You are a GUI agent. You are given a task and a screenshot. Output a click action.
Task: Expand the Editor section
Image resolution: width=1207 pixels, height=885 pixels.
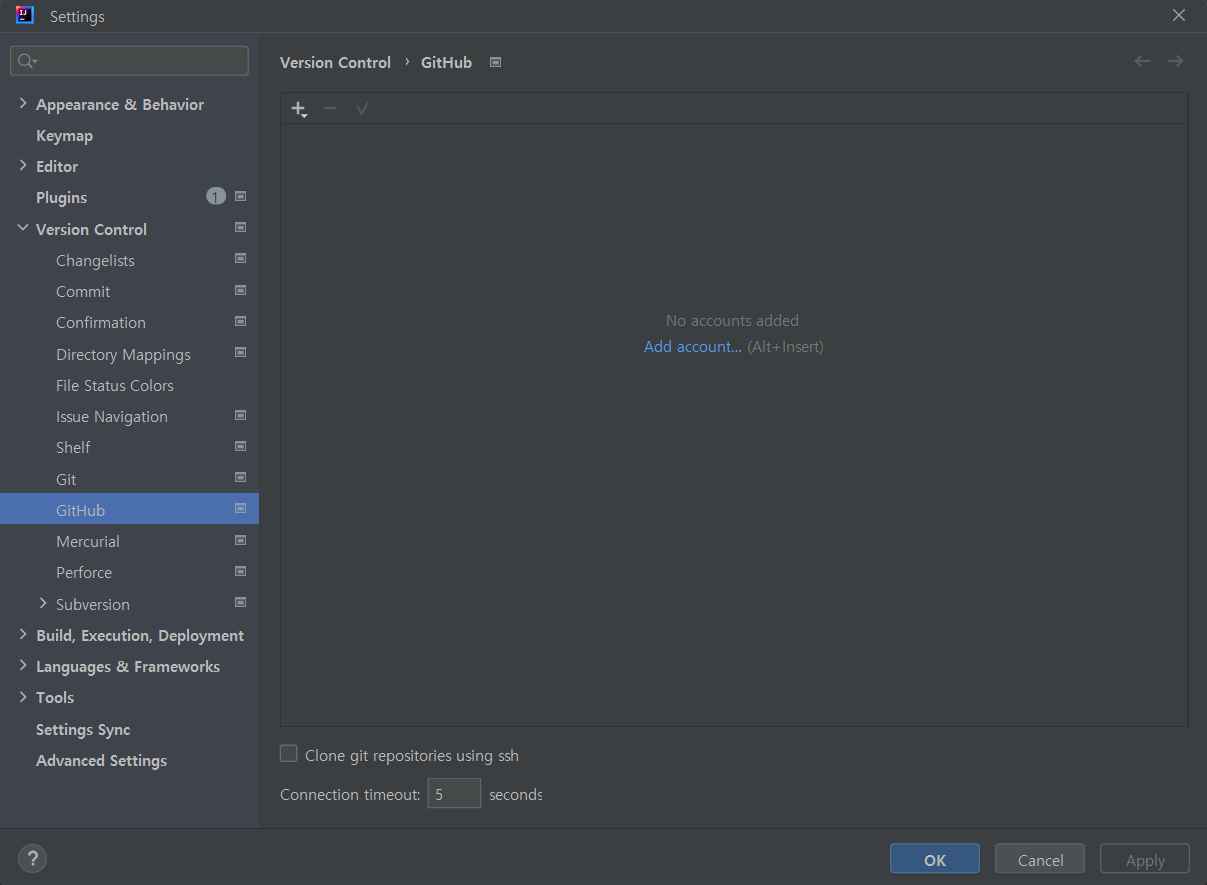click(x=23, y=166)
